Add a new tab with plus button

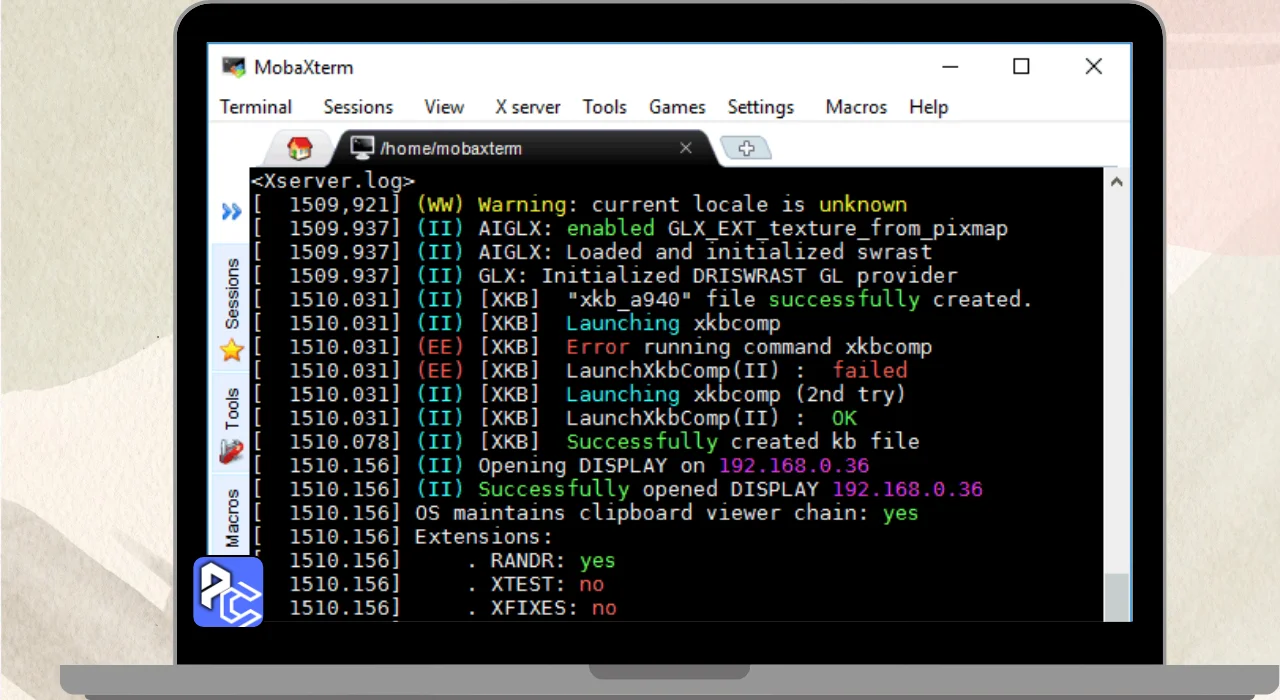point(746,148)
